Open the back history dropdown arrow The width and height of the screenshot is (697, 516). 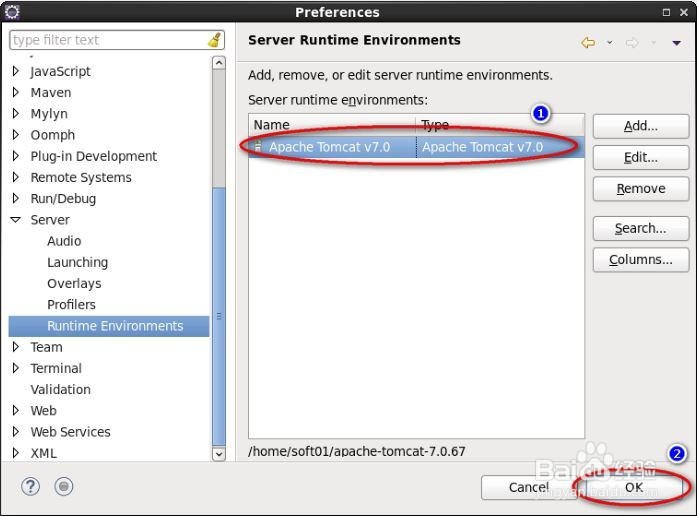click(610, 43)
